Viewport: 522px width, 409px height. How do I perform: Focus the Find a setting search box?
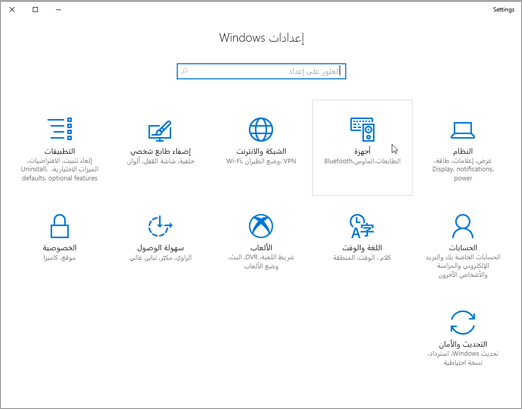click(261, 71)
